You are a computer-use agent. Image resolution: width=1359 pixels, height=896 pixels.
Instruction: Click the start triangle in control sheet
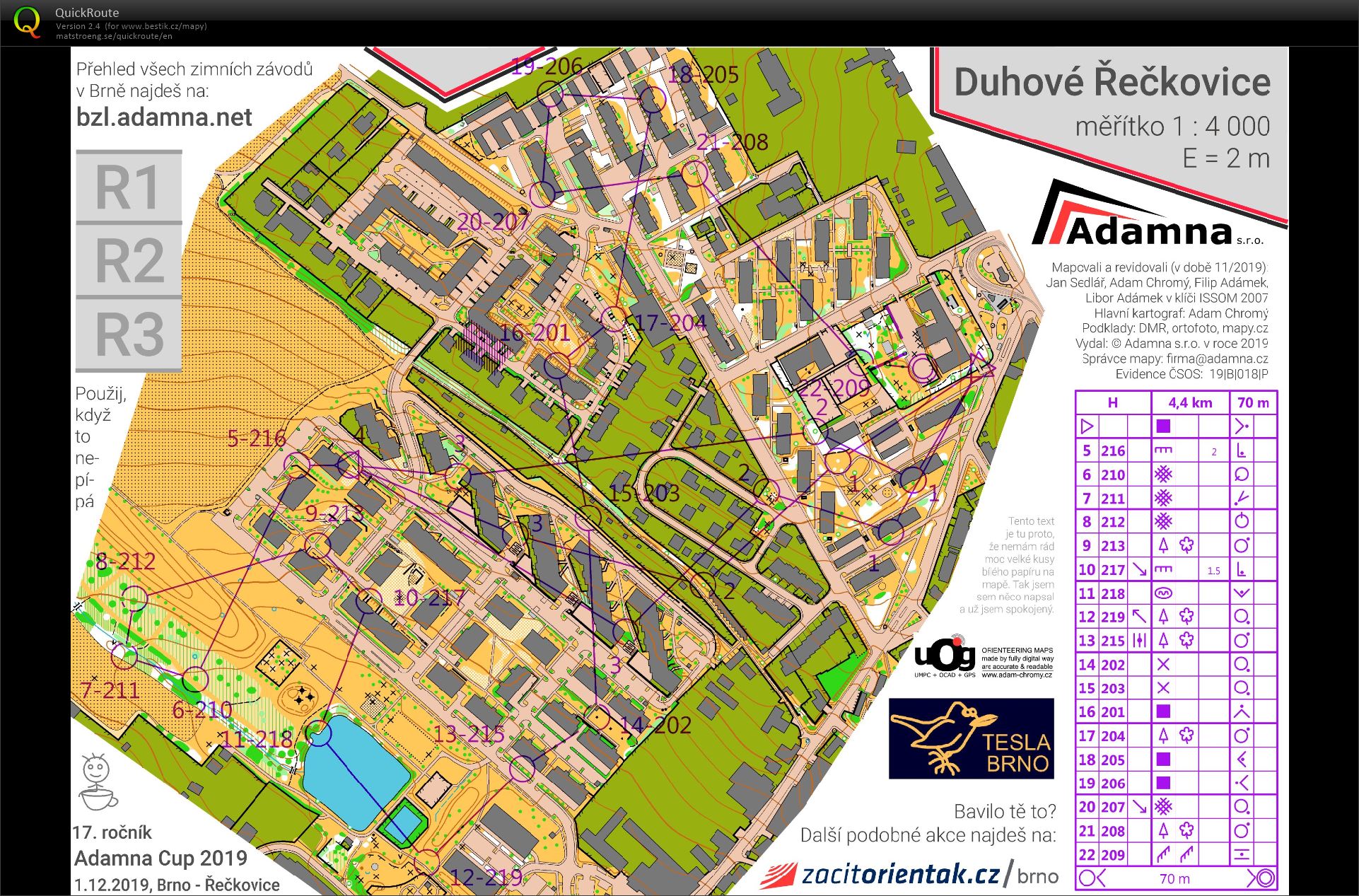[1087, 426]
